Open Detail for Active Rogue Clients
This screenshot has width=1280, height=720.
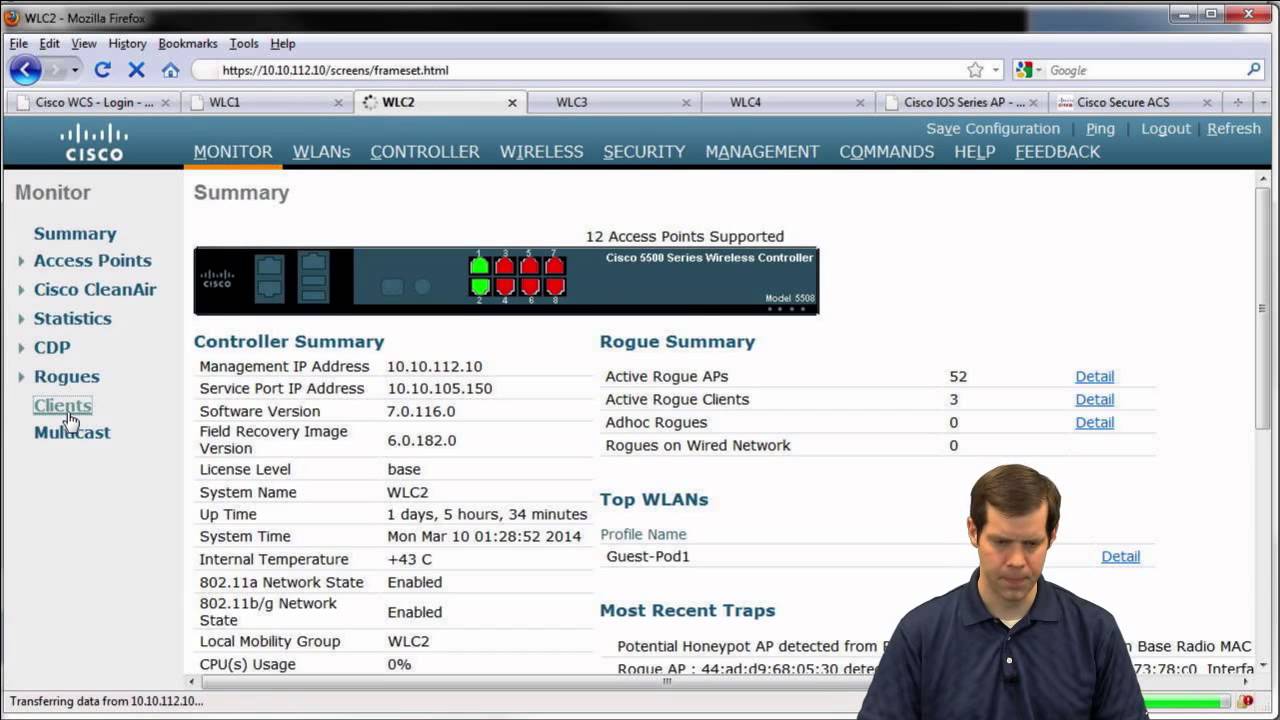[x=1094, y=400]
